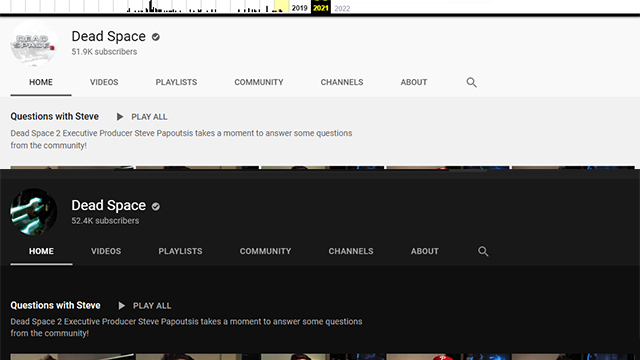
Task: Click play triangle beside light-theme PLAY ALL
Action: tap(120, 117)
